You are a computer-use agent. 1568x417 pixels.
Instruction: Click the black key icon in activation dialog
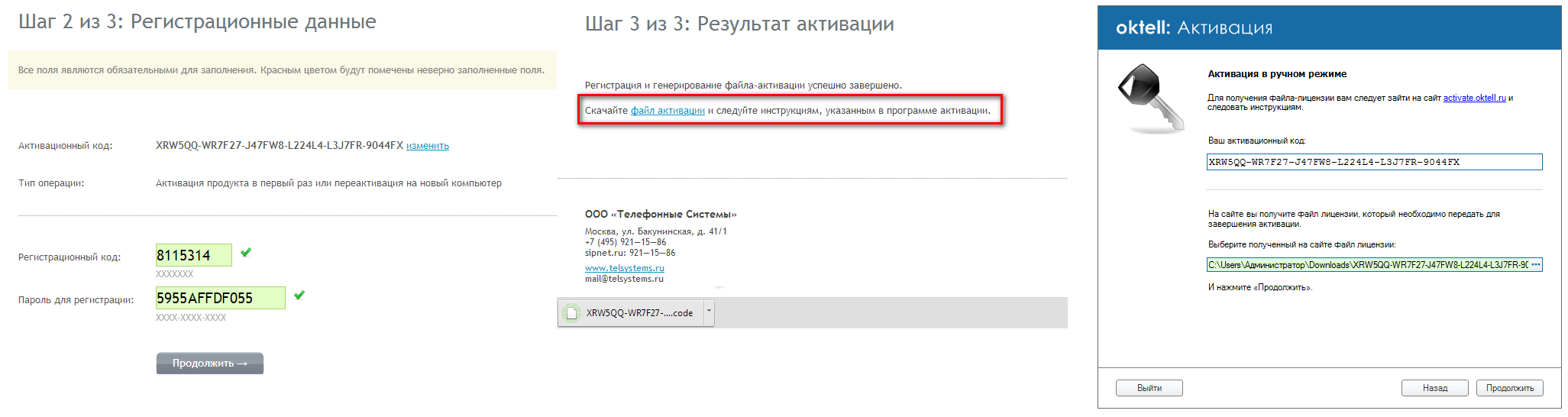click(x=1150, y=97)
